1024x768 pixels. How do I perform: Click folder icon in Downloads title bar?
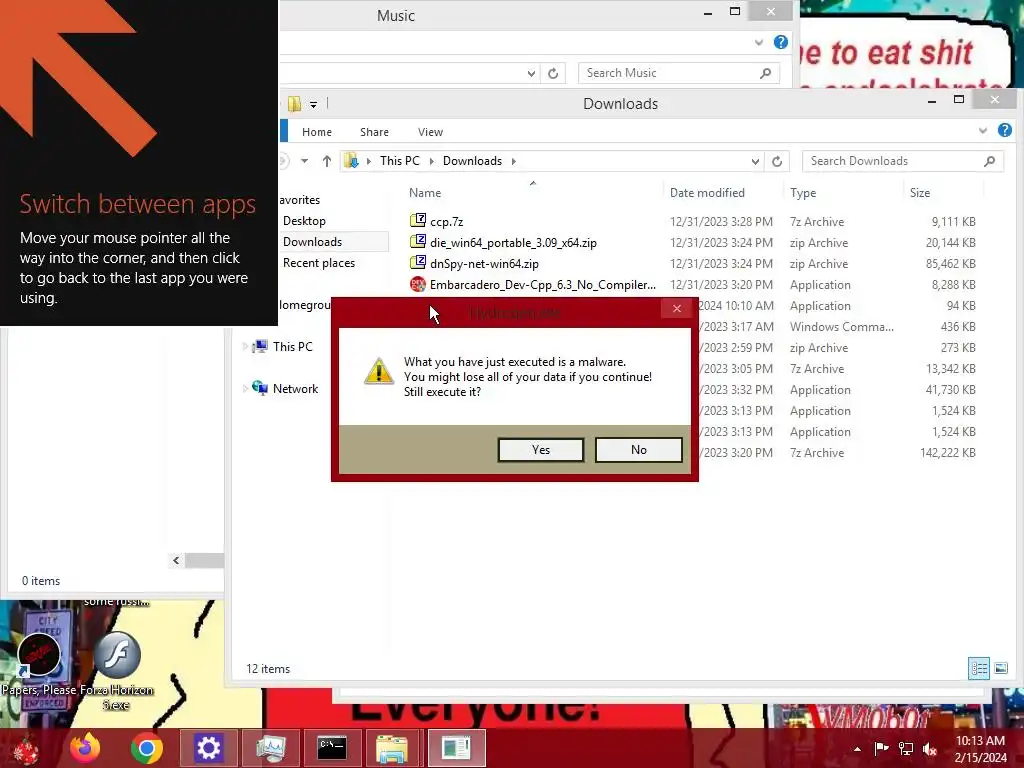tap(295, 103)
